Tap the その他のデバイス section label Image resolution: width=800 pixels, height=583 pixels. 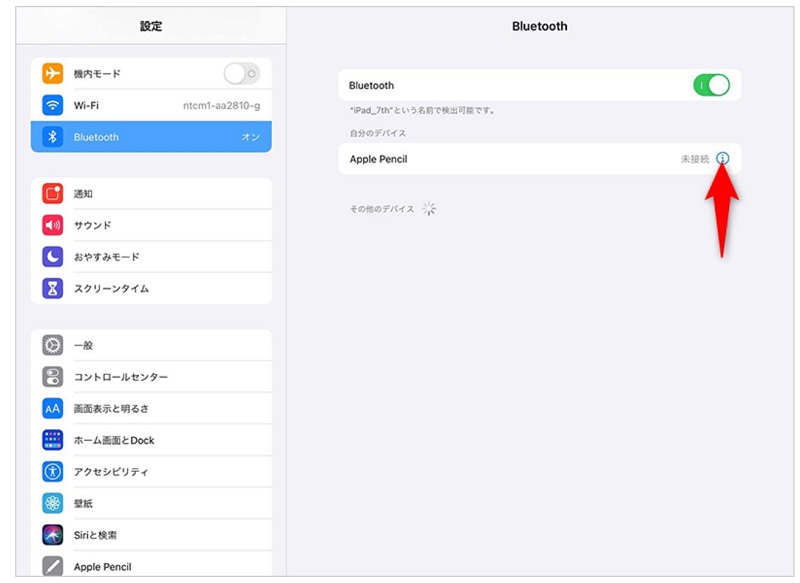pyautogui.click(x=382, y=209)
